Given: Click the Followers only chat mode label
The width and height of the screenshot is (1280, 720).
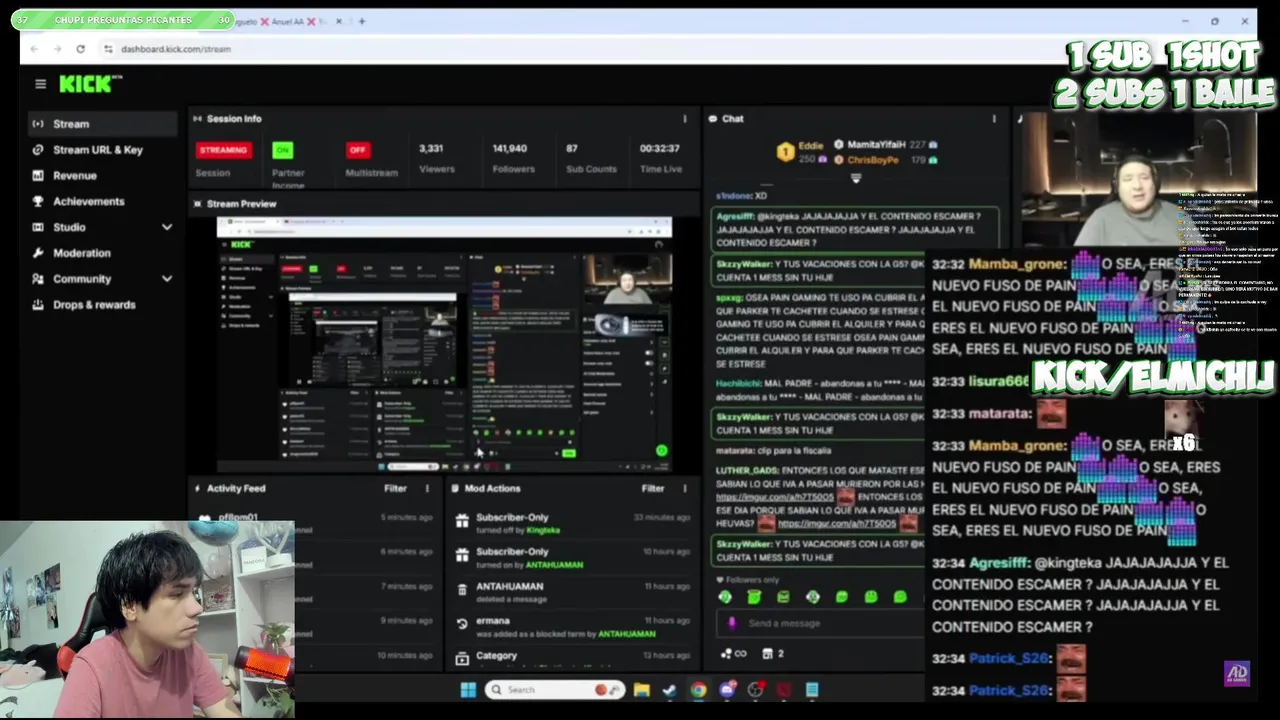Looking at the screenshot, I should tap(749, 580).
